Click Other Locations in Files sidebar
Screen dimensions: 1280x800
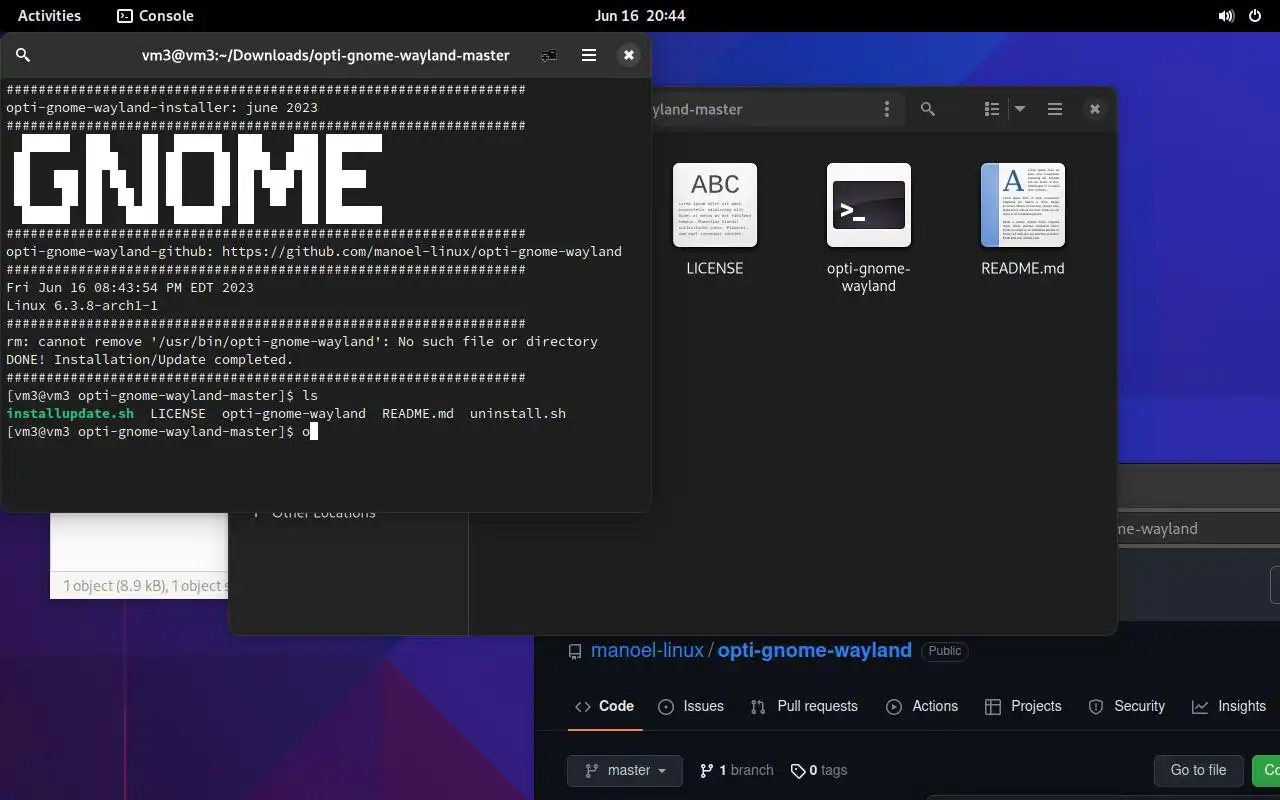(x=324, y=513)
